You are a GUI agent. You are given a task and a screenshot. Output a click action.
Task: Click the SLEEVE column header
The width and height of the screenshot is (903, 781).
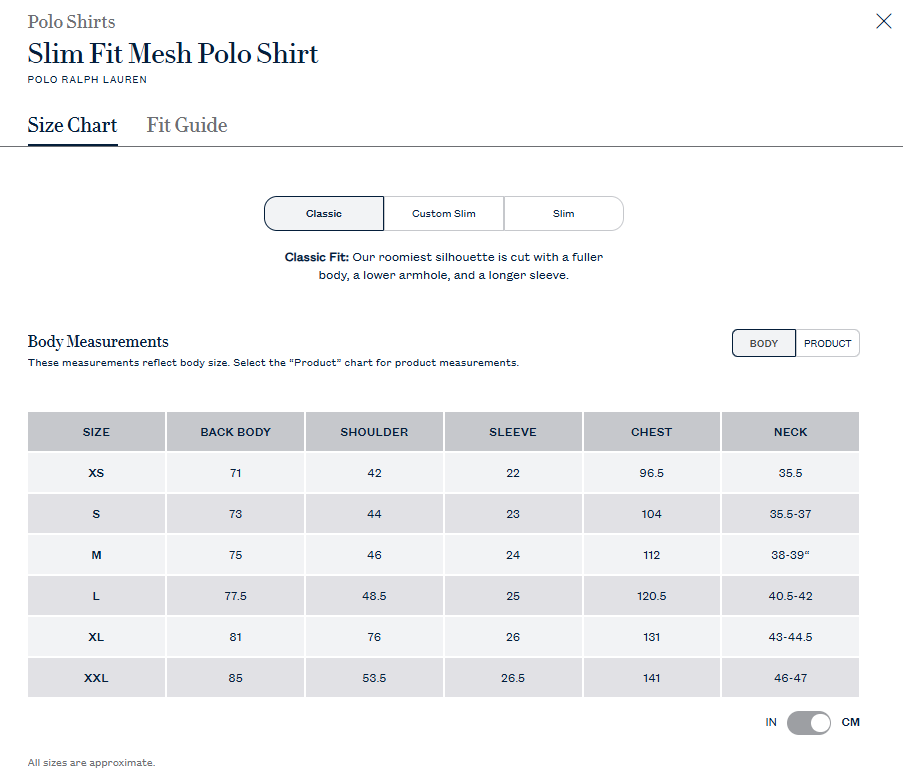[513, 432]
